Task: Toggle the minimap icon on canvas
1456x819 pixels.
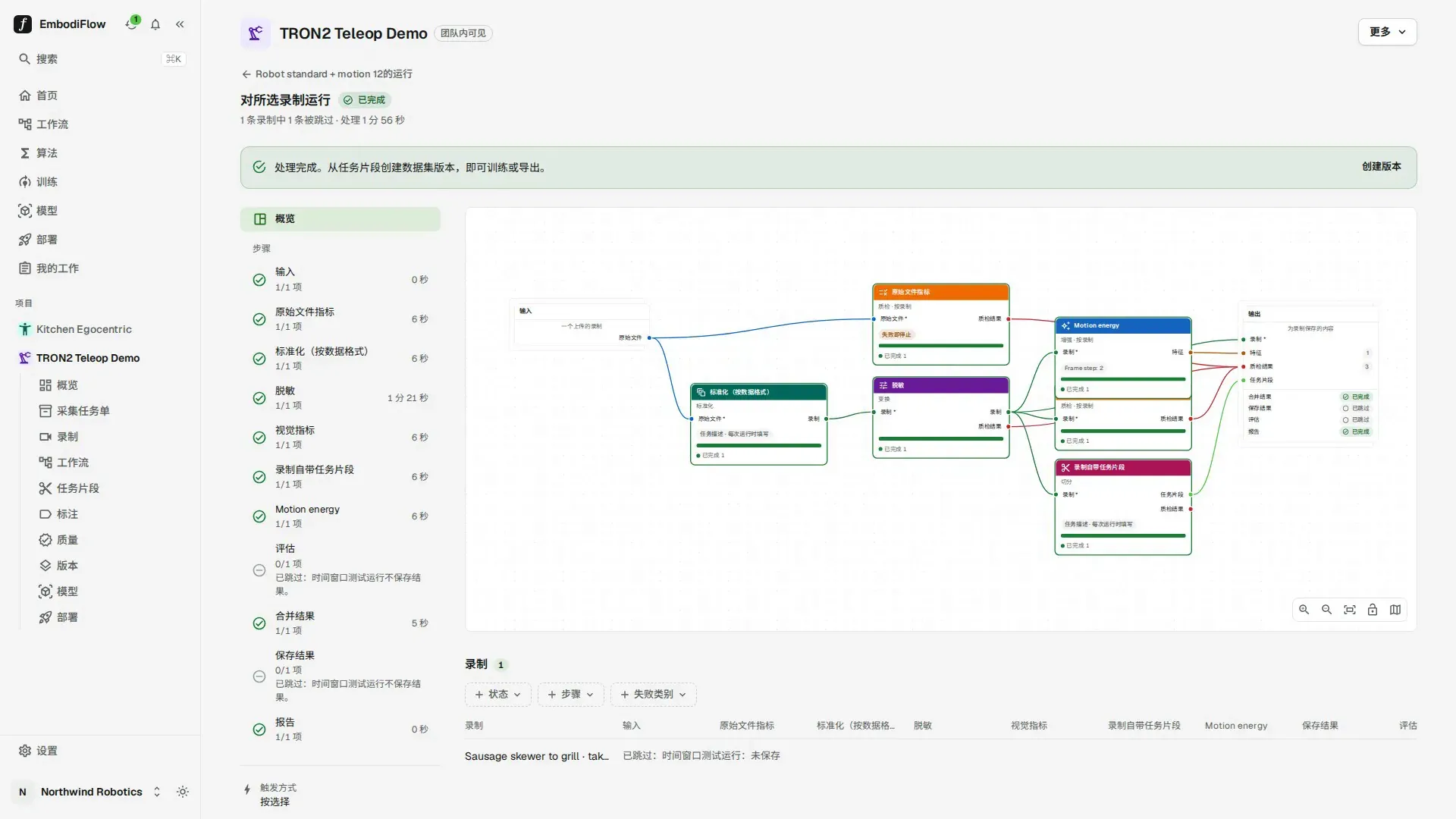Action: click(1395, 610)
